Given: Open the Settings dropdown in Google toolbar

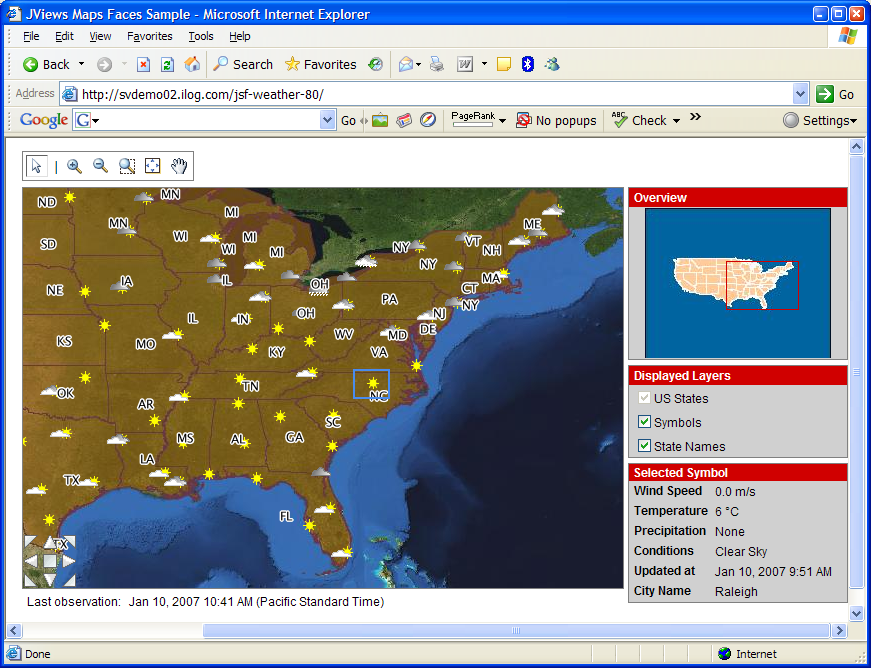Looking at the screenshot, I should click(820, 120).
